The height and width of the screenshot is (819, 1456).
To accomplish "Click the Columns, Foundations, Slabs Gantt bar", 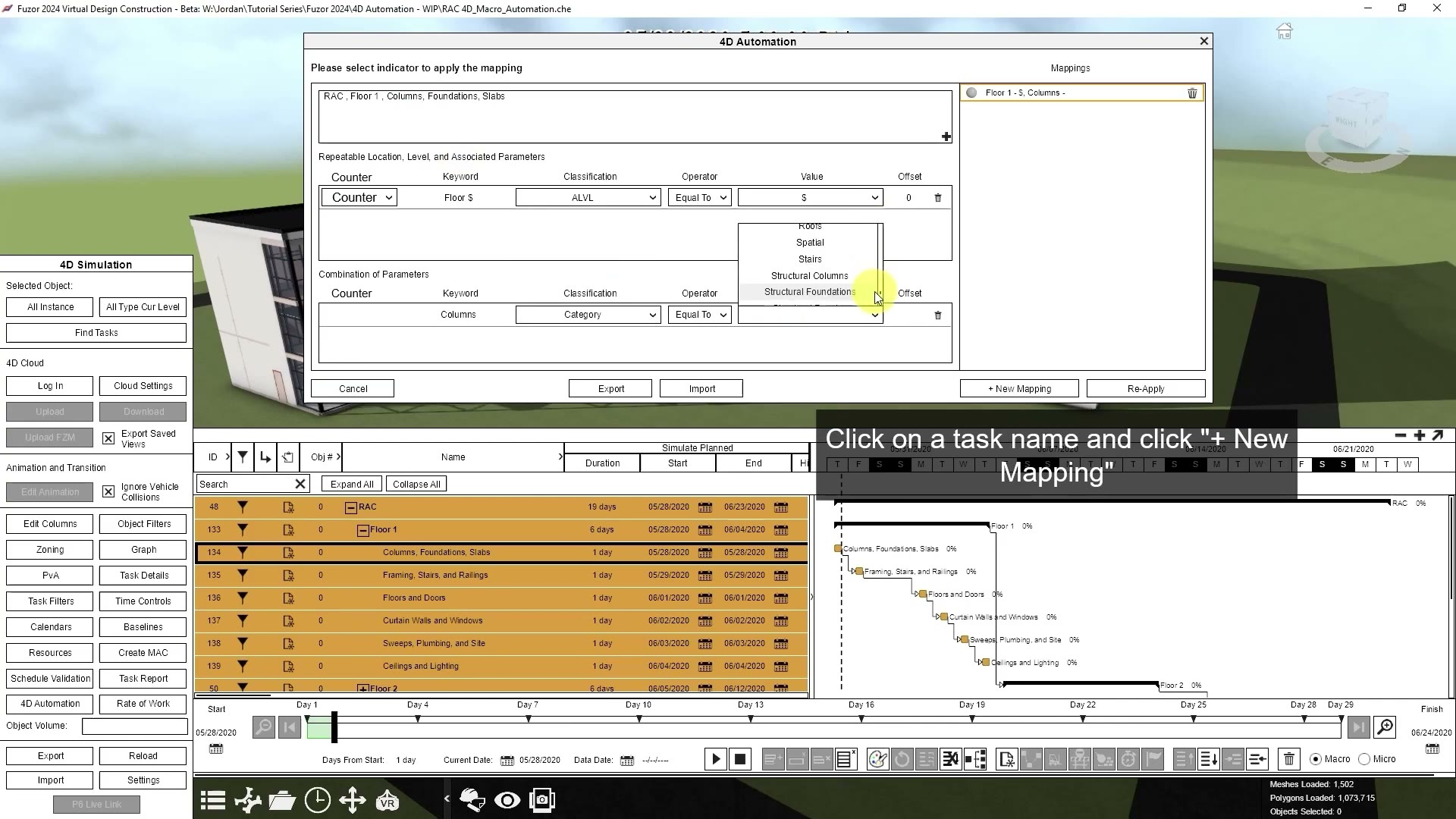I will pyautogui.click(x=838, y=548).
